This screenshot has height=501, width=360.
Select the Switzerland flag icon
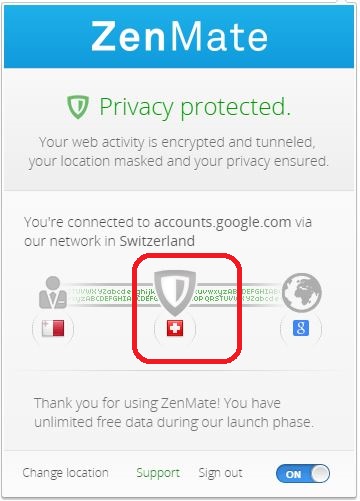(175, 328)
